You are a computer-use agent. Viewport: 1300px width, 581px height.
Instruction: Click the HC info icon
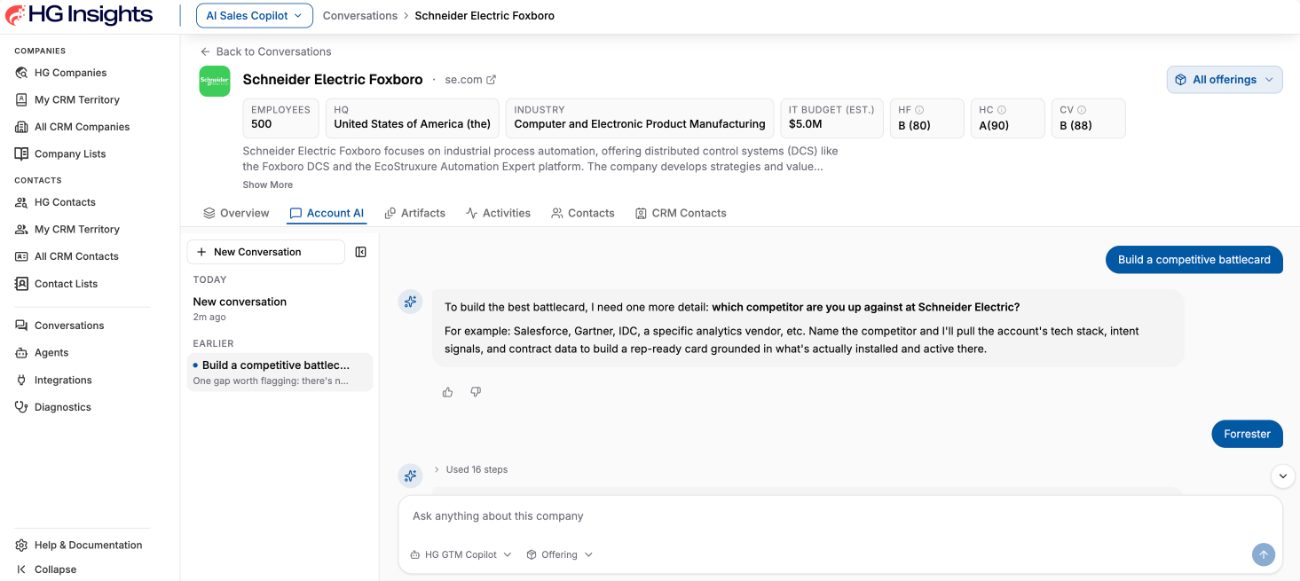click(x=1001, y=110)
